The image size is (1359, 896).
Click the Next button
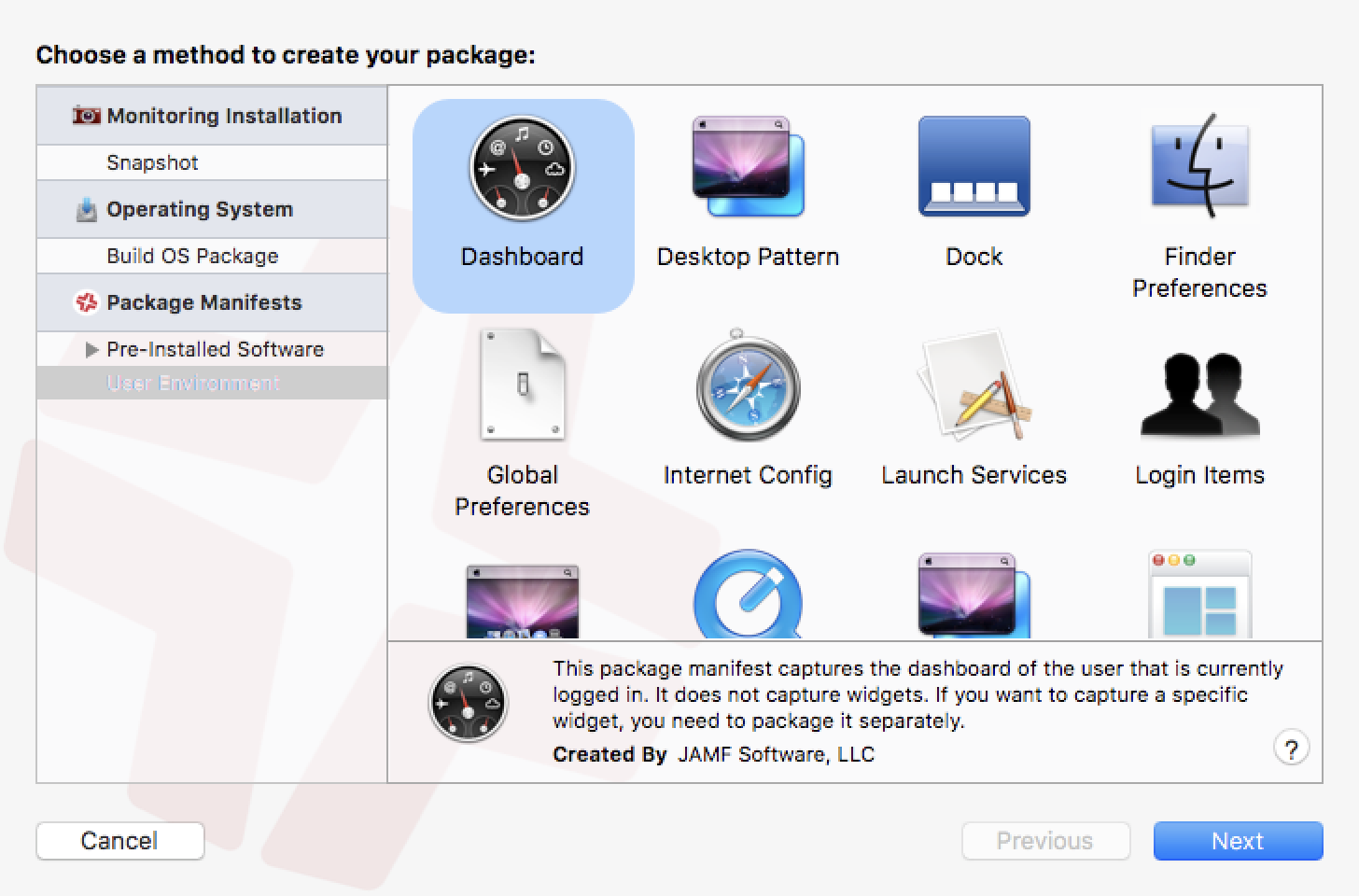1238,841
